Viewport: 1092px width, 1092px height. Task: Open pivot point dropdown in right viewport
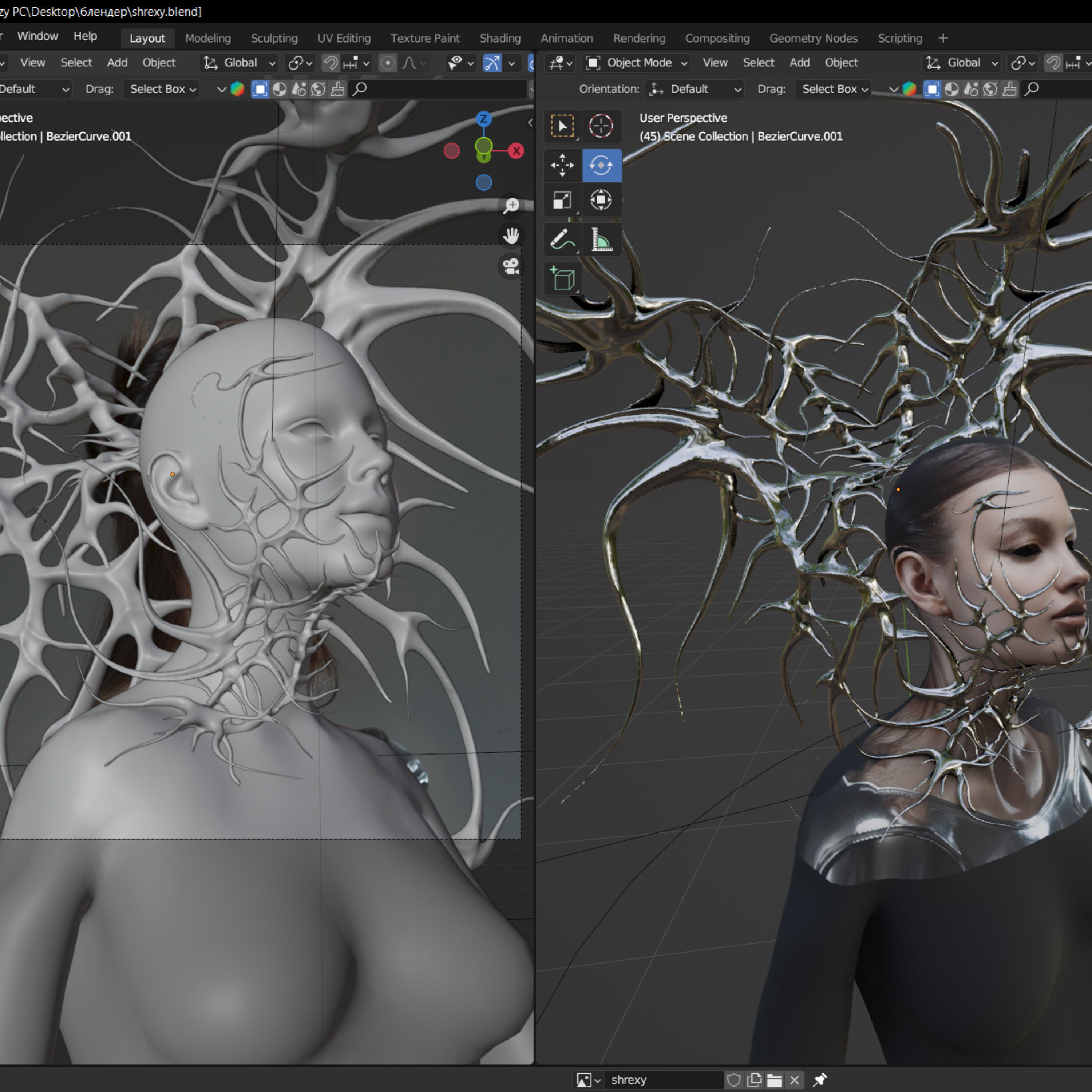click(x=1023, y=63)
